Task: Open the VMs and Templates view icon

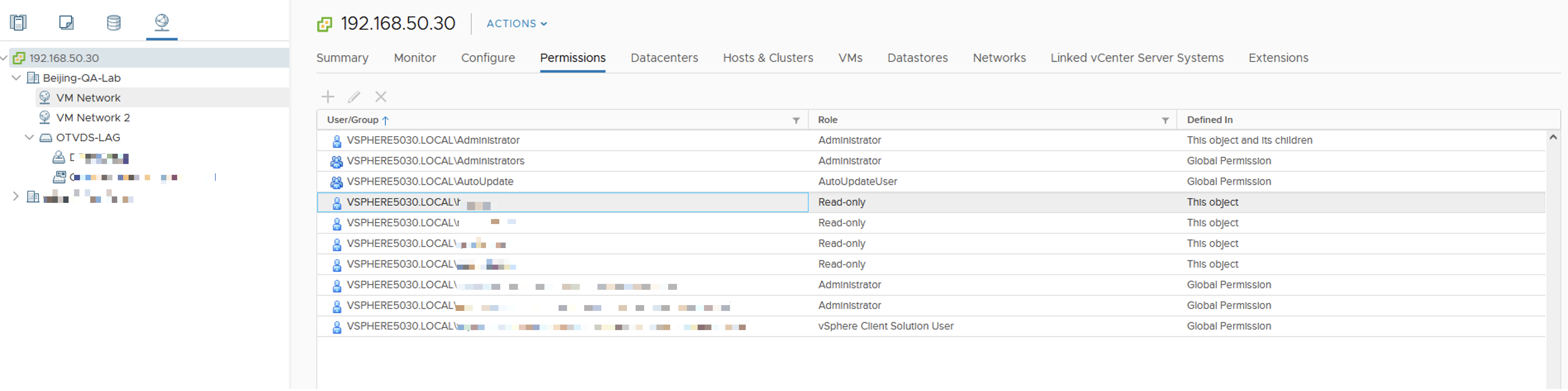Action: pos(66,23)
